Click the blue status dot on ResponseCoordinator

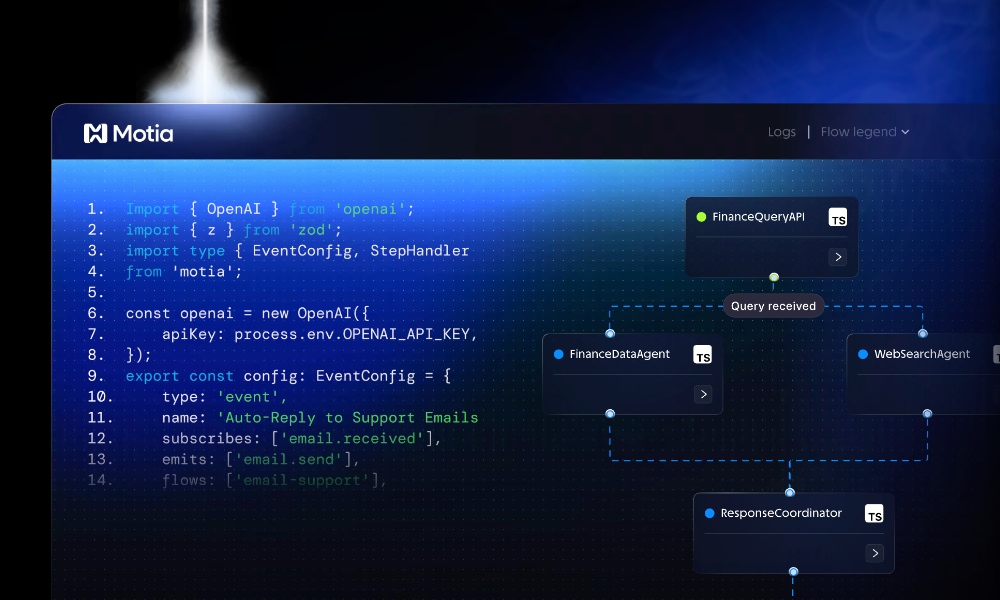(x=709, y=513)
